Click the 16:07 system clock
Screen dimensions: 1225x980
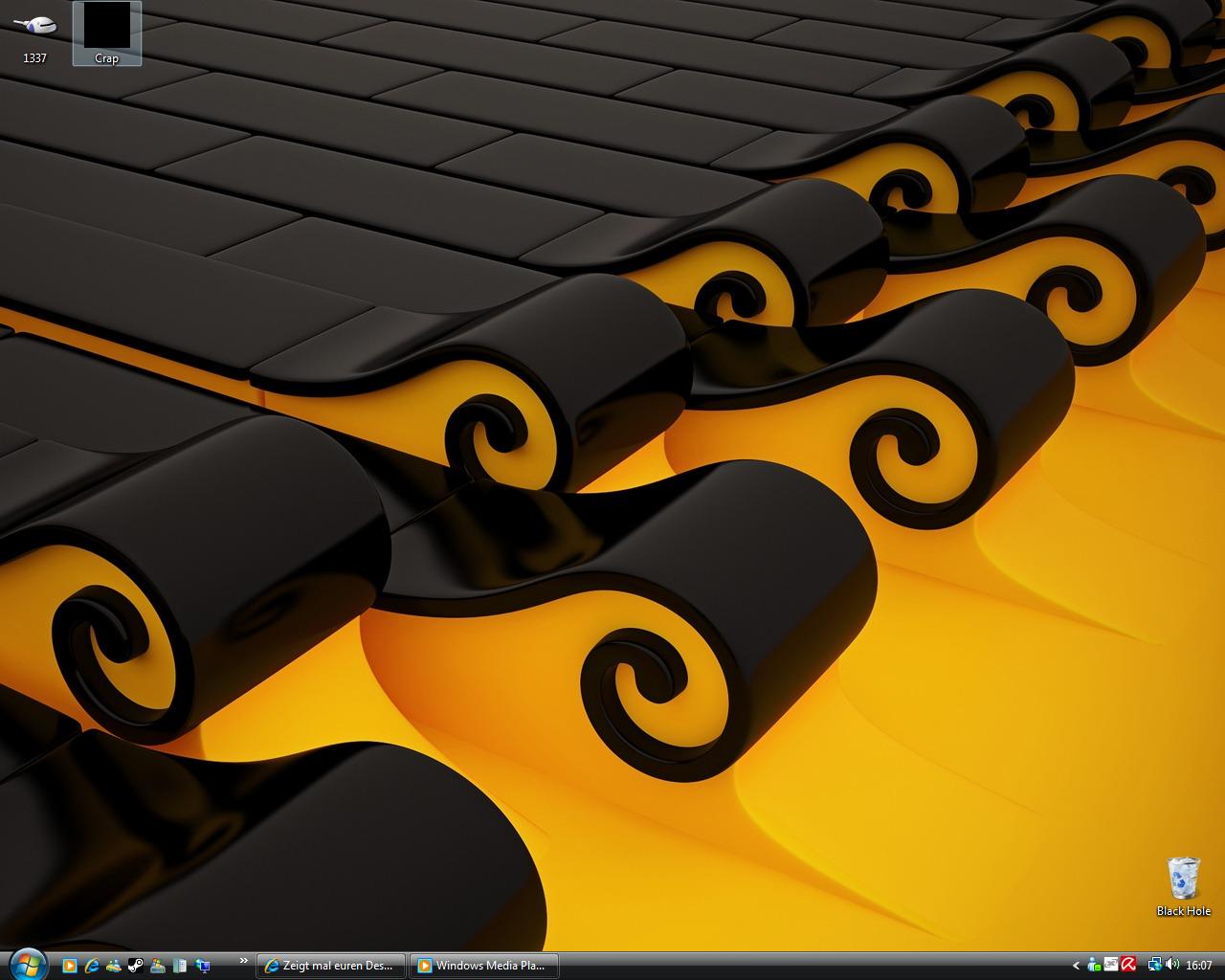[x=1199, y=965]
